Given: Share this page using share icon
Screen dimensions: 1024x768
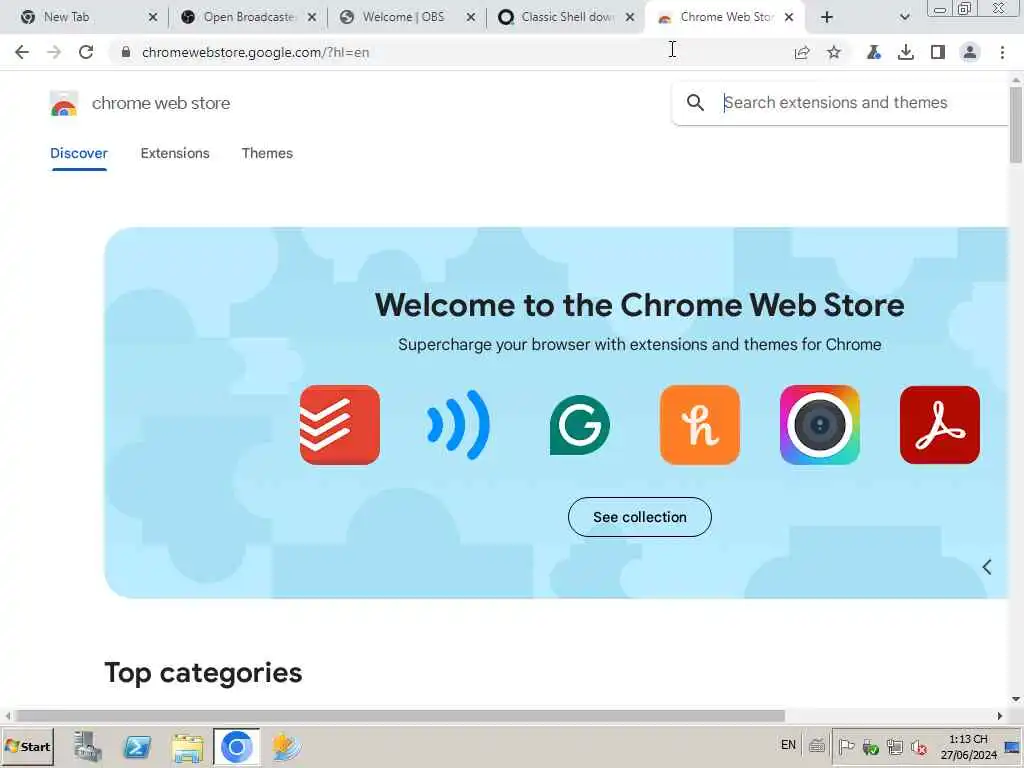Looking at the screenshot, I should (802, 52).
